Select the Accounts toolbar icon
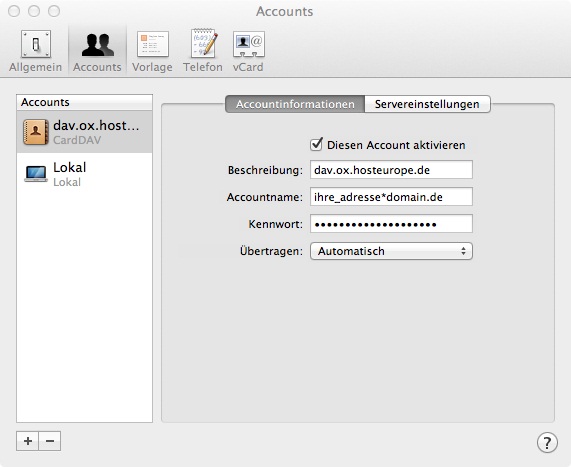Image resolution: width=571 pixels, height=467 pixels. coord(97,51)
